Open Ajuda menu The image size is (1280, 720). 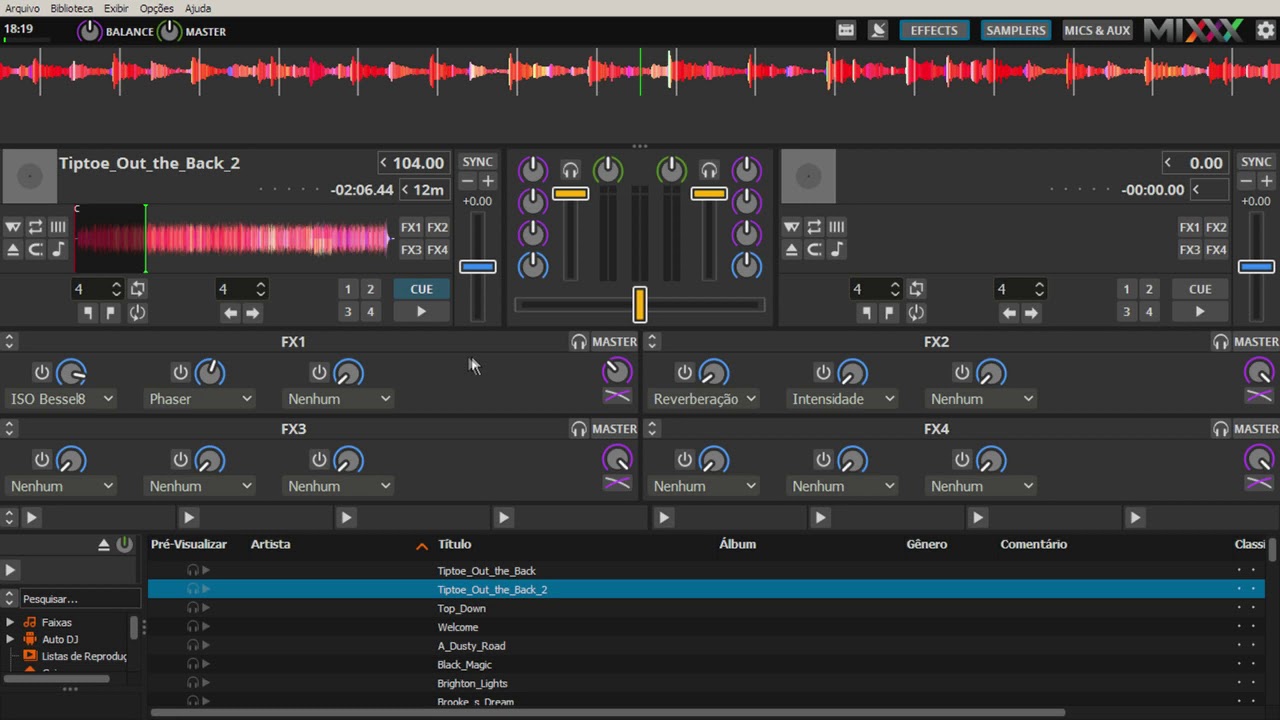pyautogui.click(x=198, y=8)
